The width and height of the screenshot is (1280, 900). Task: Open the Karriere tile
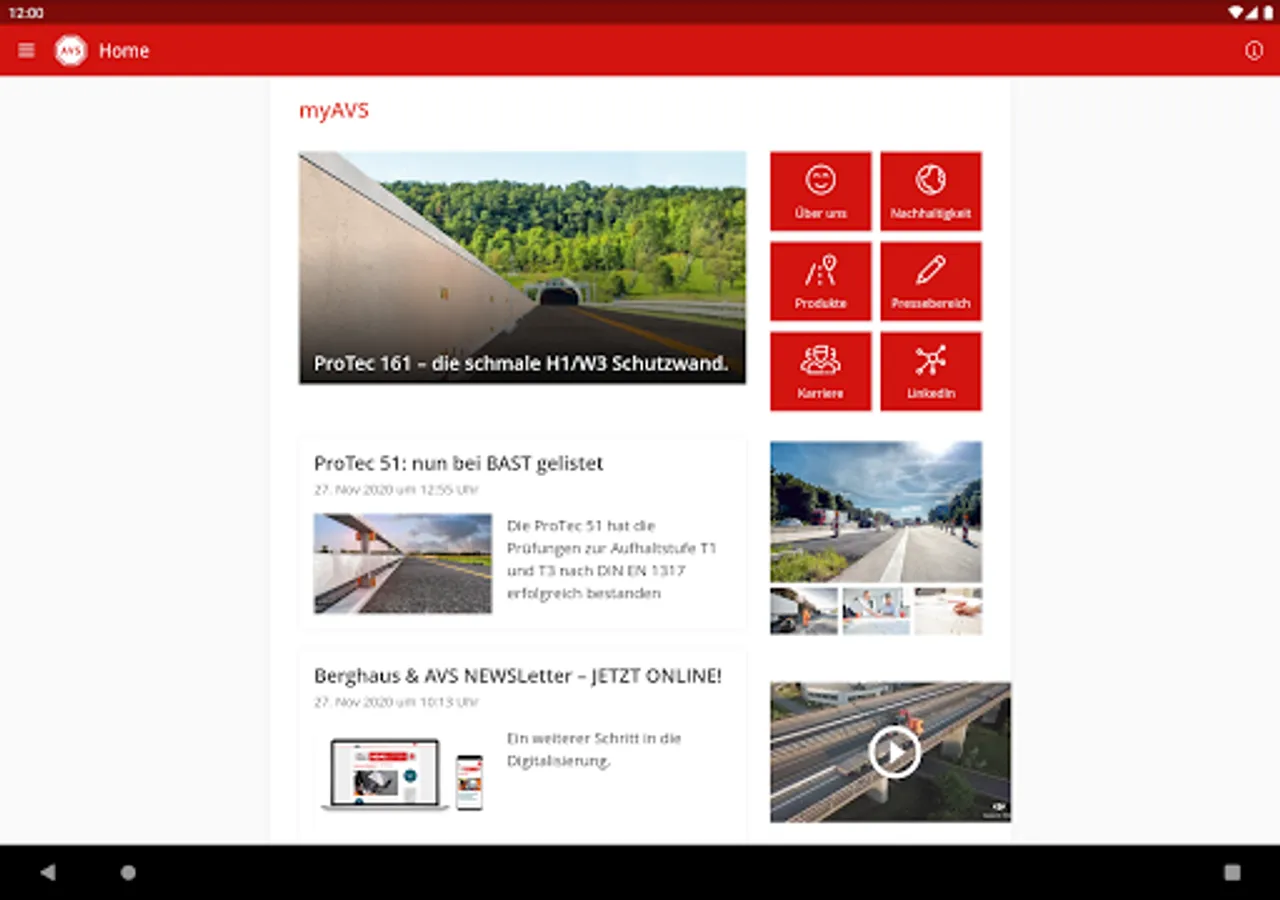821,372
